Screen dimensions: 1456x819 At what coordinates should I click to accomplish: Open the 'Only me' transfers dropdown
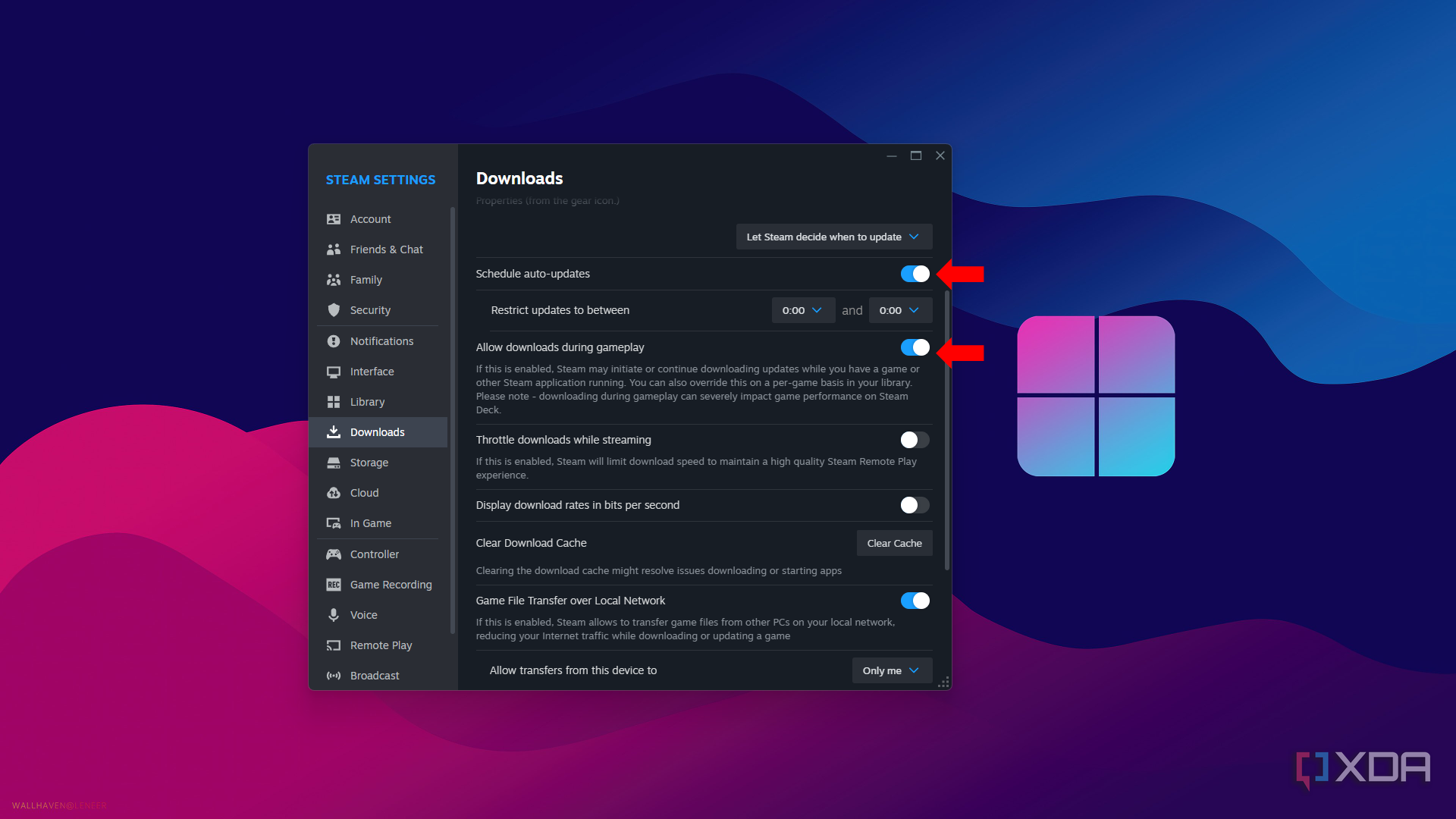pos(892,670)
